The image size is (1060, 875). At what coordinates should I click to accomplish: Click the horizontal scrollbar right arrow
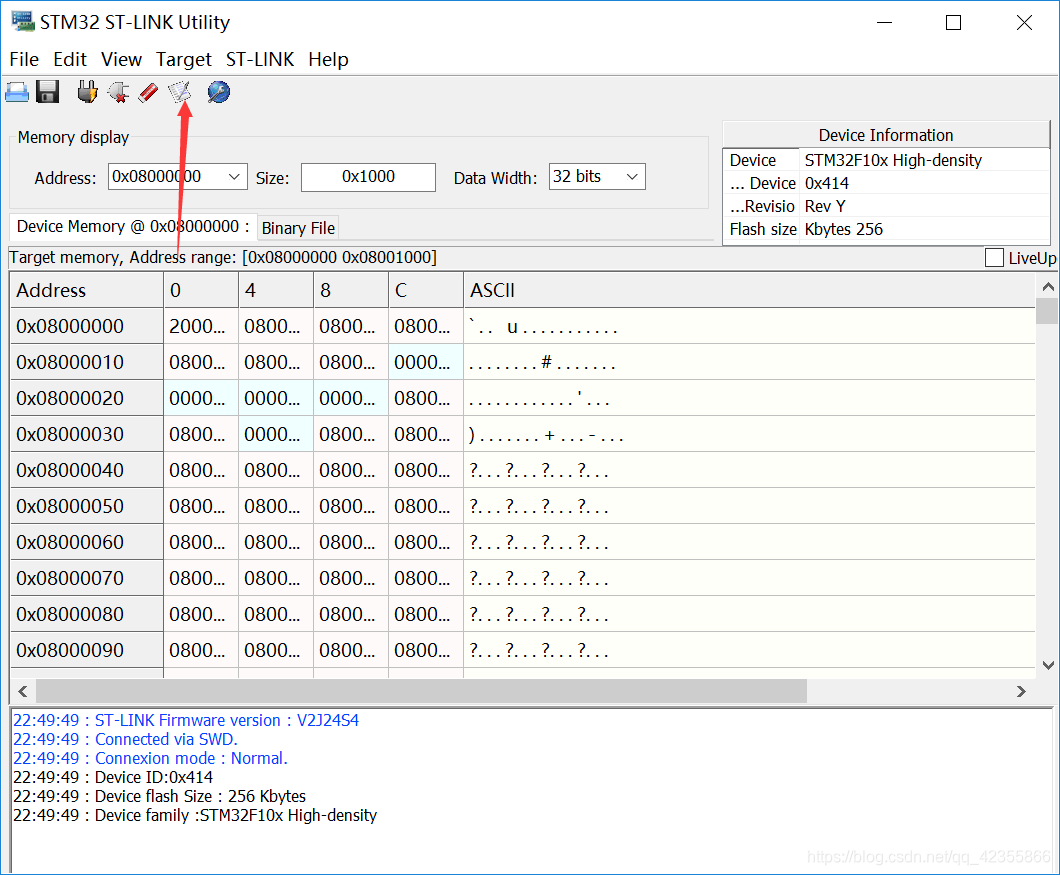coord(1021,691)
